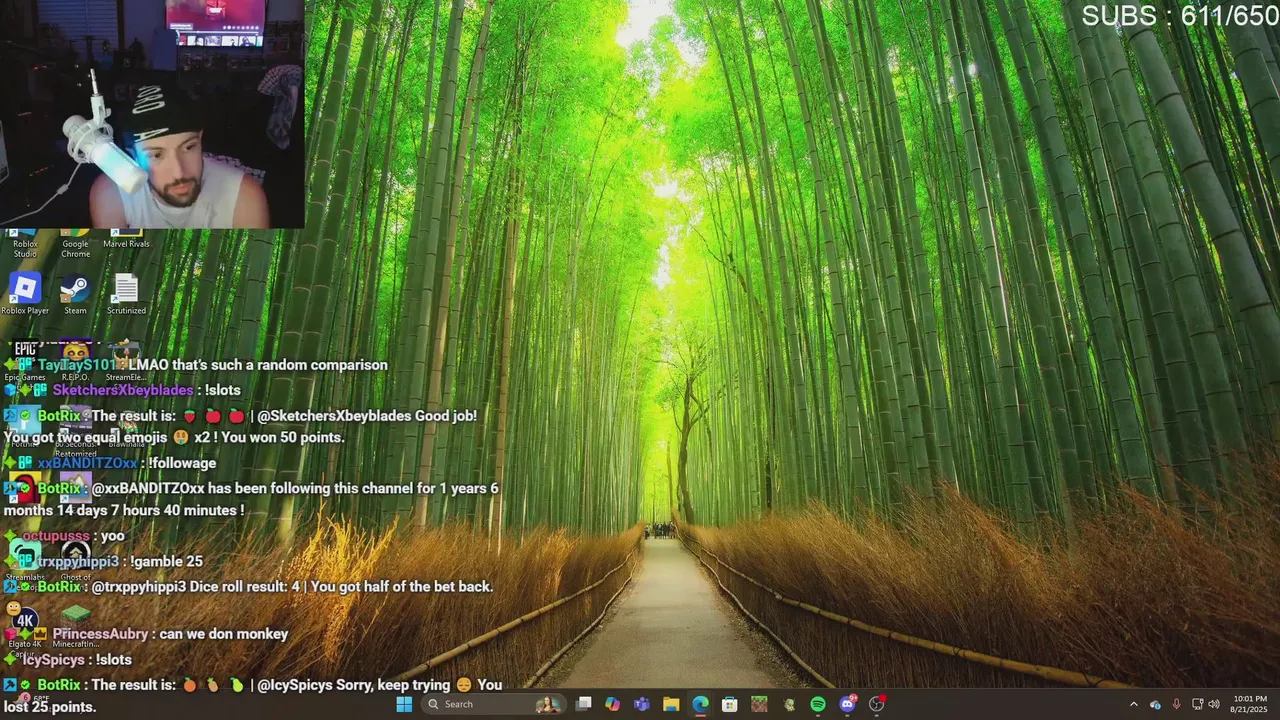
Task: Open Task View on the taskbar
Action: coord(583,704)
